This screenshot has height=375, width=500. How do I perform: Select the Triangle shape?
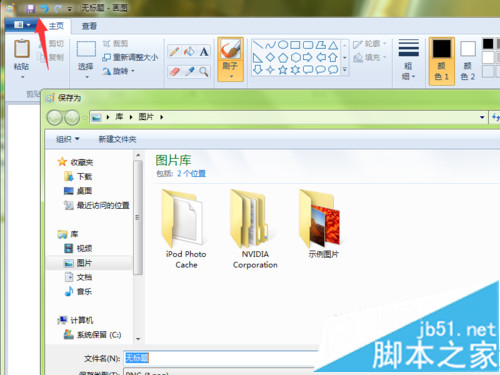[x=333, y=45]
